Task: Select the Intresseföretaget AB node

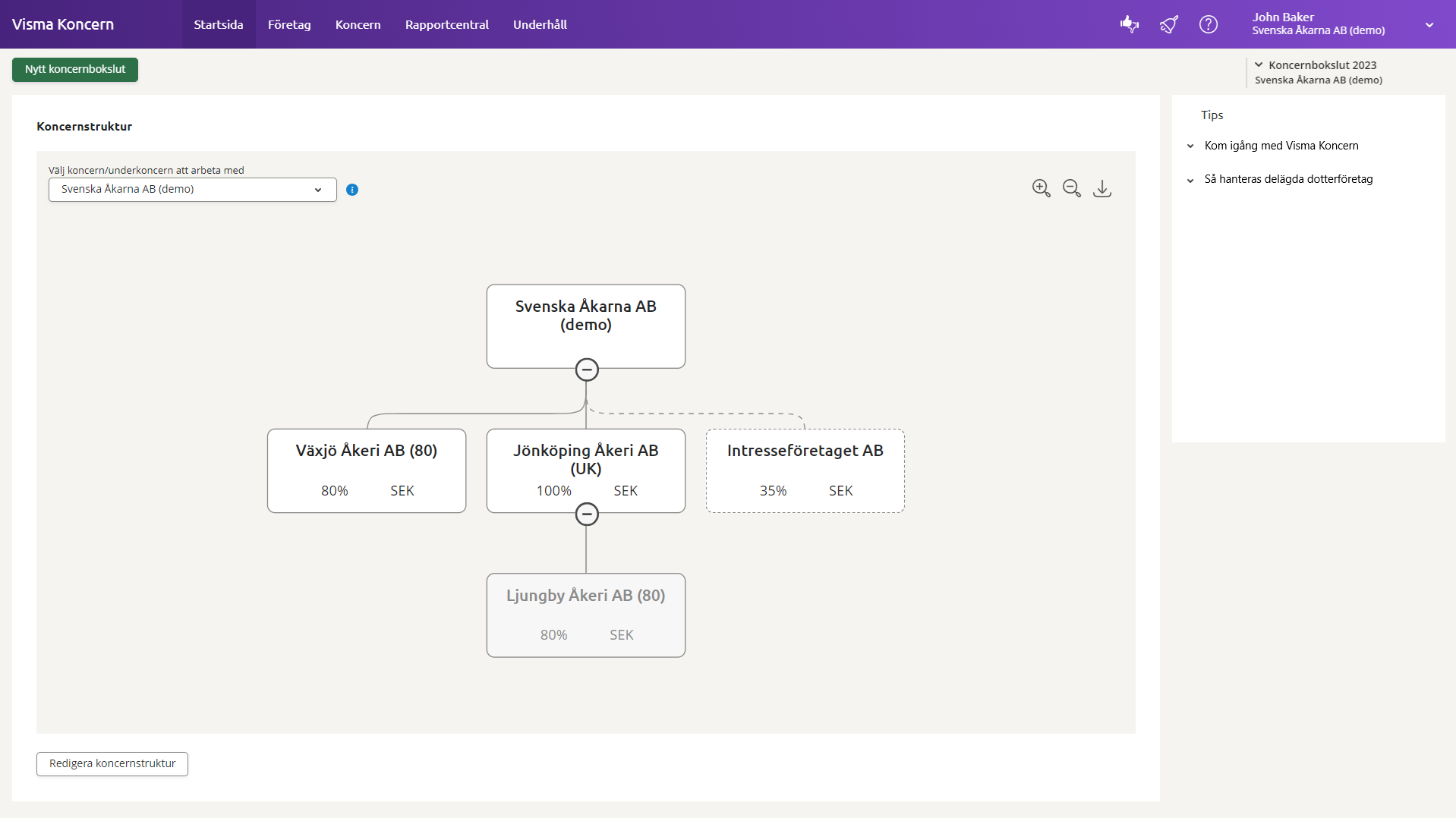Action: tap(805, 470)
